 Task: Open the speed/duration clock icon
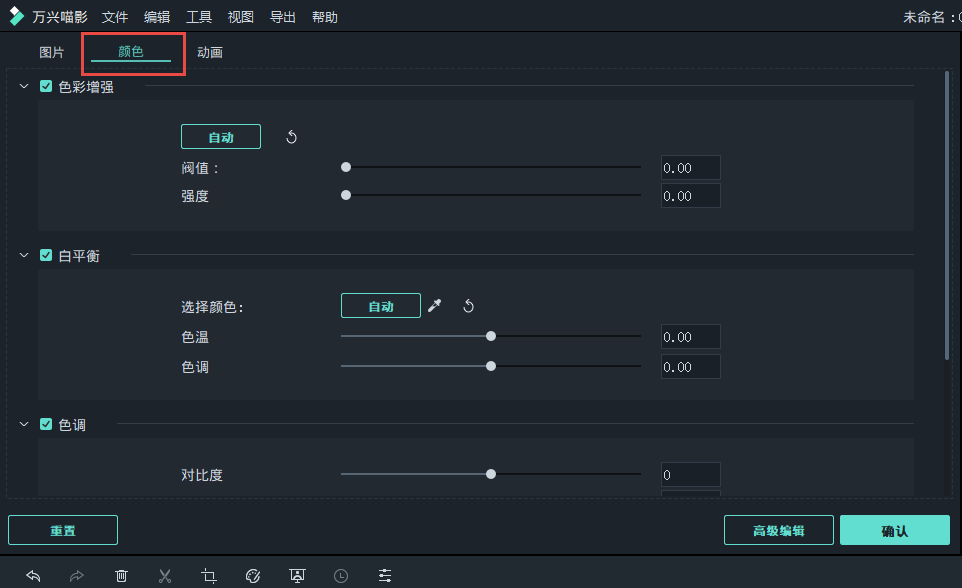click(341, 576)
